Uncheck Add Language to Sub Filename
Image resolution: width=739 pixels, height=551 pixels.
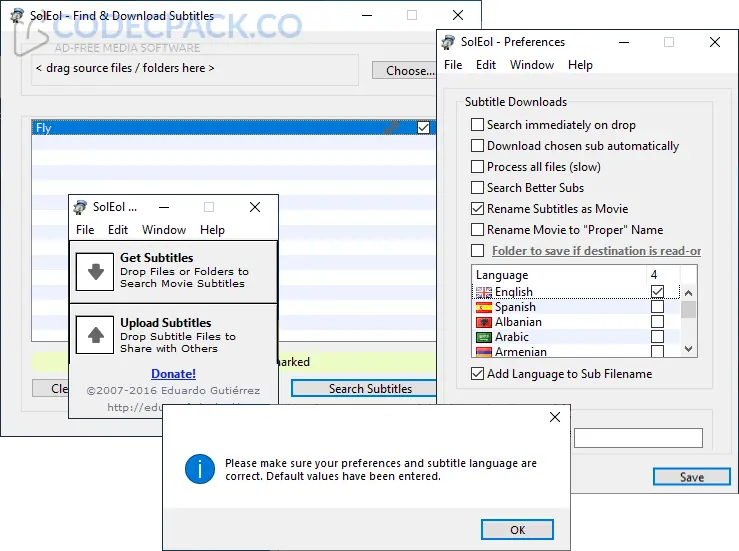pyautogui.click(x=477, y=373)
